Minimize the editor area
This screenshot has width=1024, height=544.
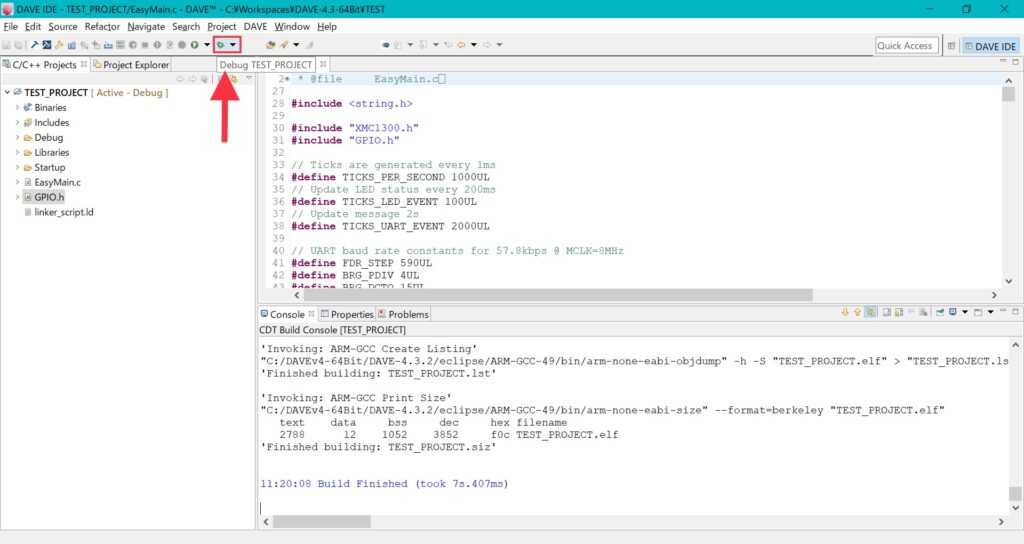pos(1003,61)
